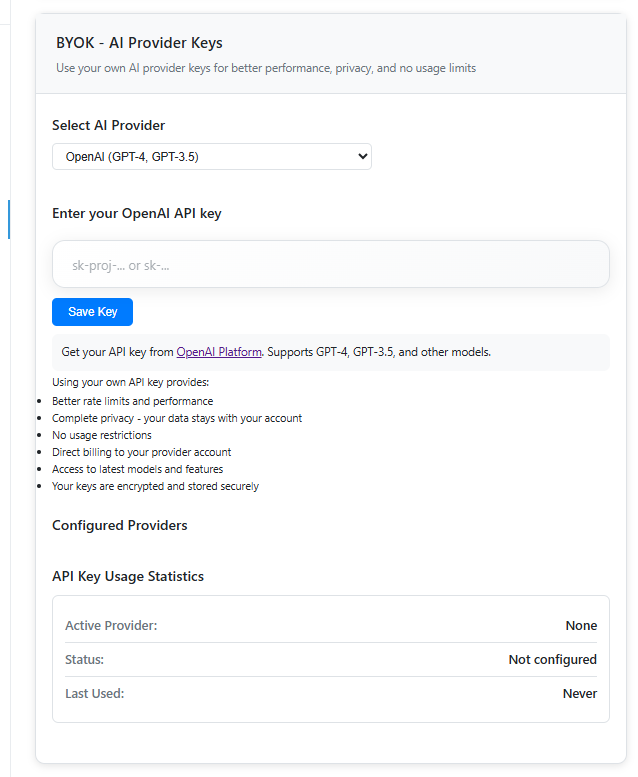Click the 'Using your own API key provides' text

(x=130, y=382)
